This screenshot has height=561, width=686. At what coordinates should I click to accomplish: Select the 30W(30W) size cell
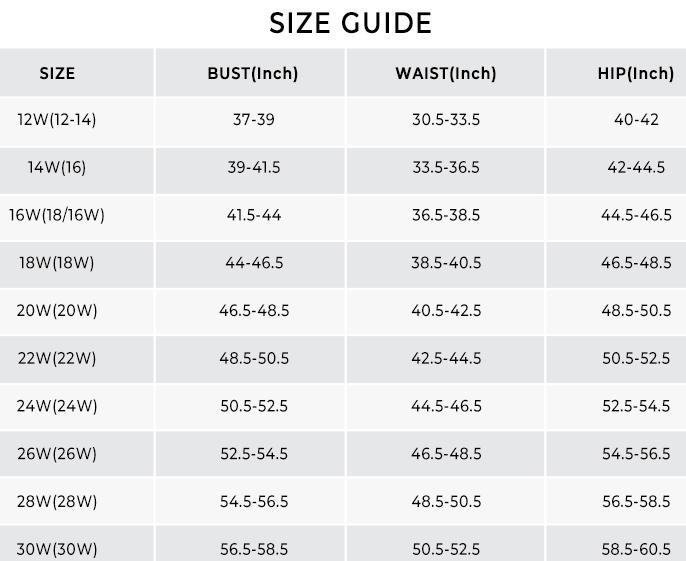click(57, 549)
